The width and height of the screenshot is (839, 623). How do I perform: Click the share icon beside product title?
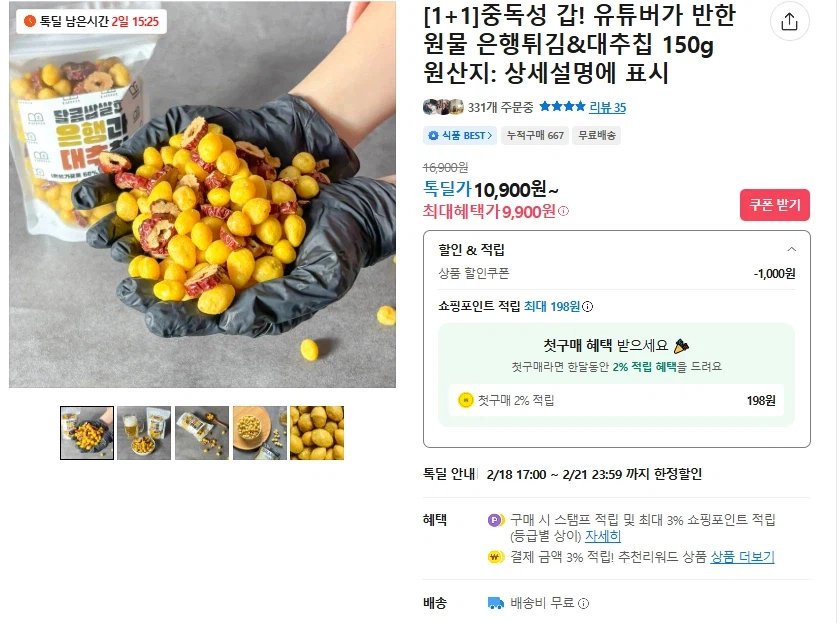click(789, 21)
